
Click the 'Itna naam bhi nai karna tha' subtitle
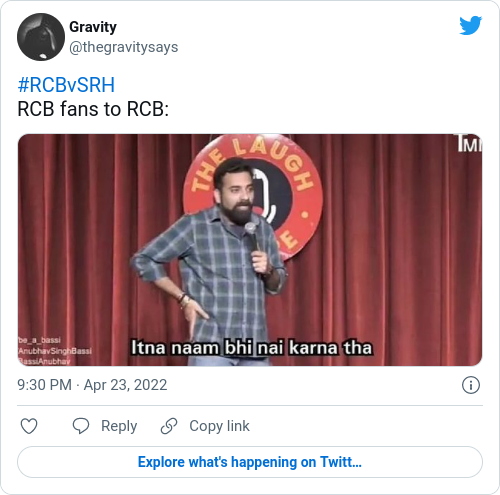pyautogui.click(x=251, y=348)
